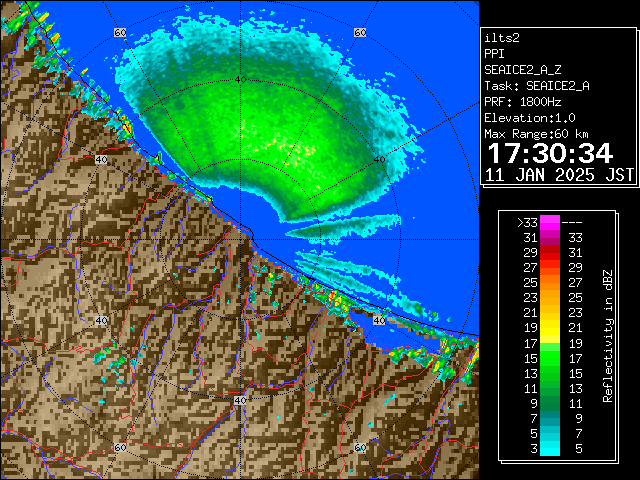The width and height of the screenshot is (640, 480).
Task: Click the radar center where crosshair lines meet
Action: 240,240
